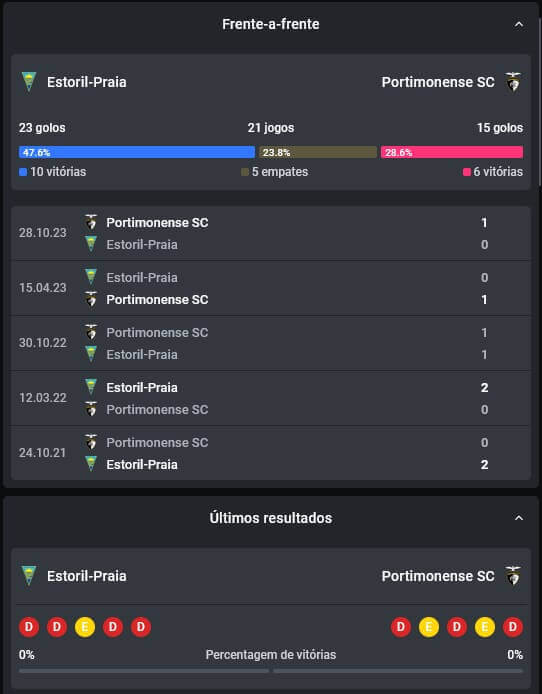Click Estoril-Praia's first red D badge

click(29, 627)
